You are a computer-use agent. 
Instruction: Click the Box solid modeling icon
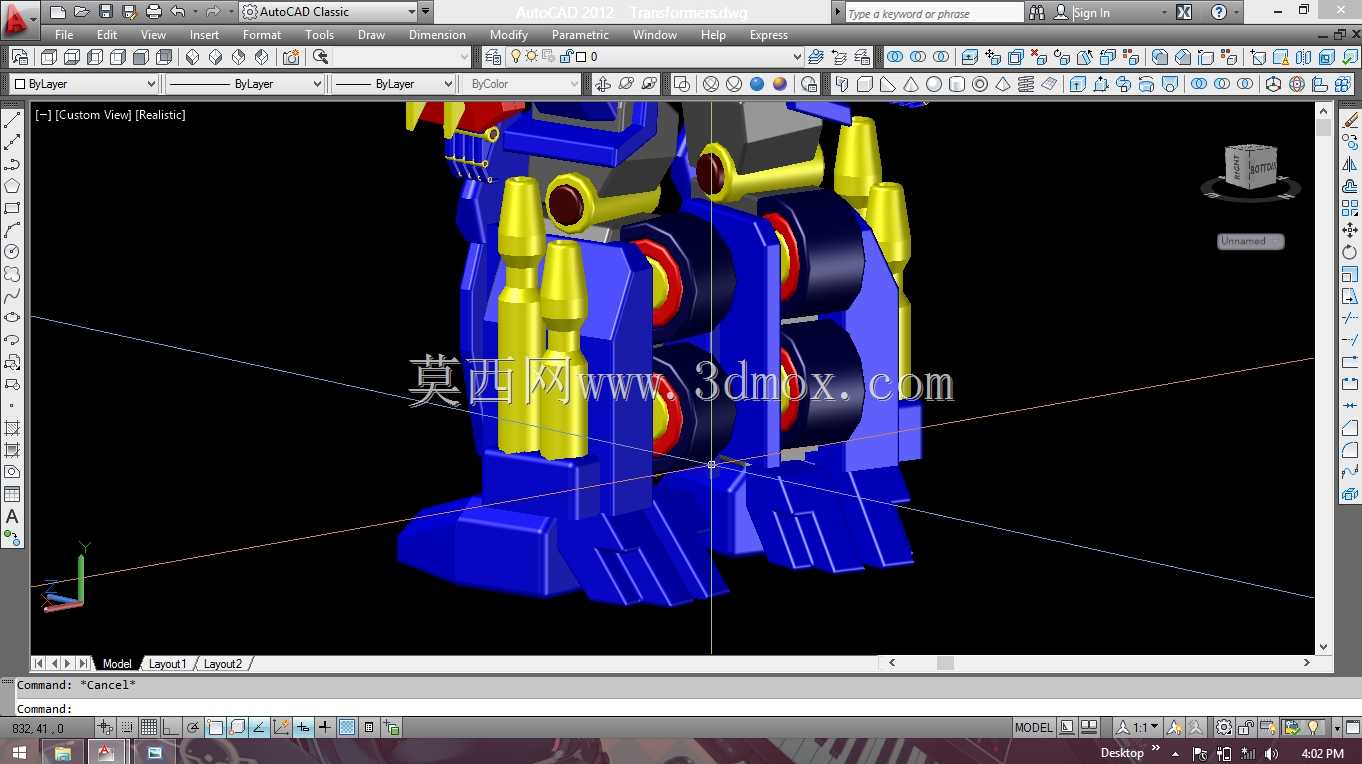865,84
